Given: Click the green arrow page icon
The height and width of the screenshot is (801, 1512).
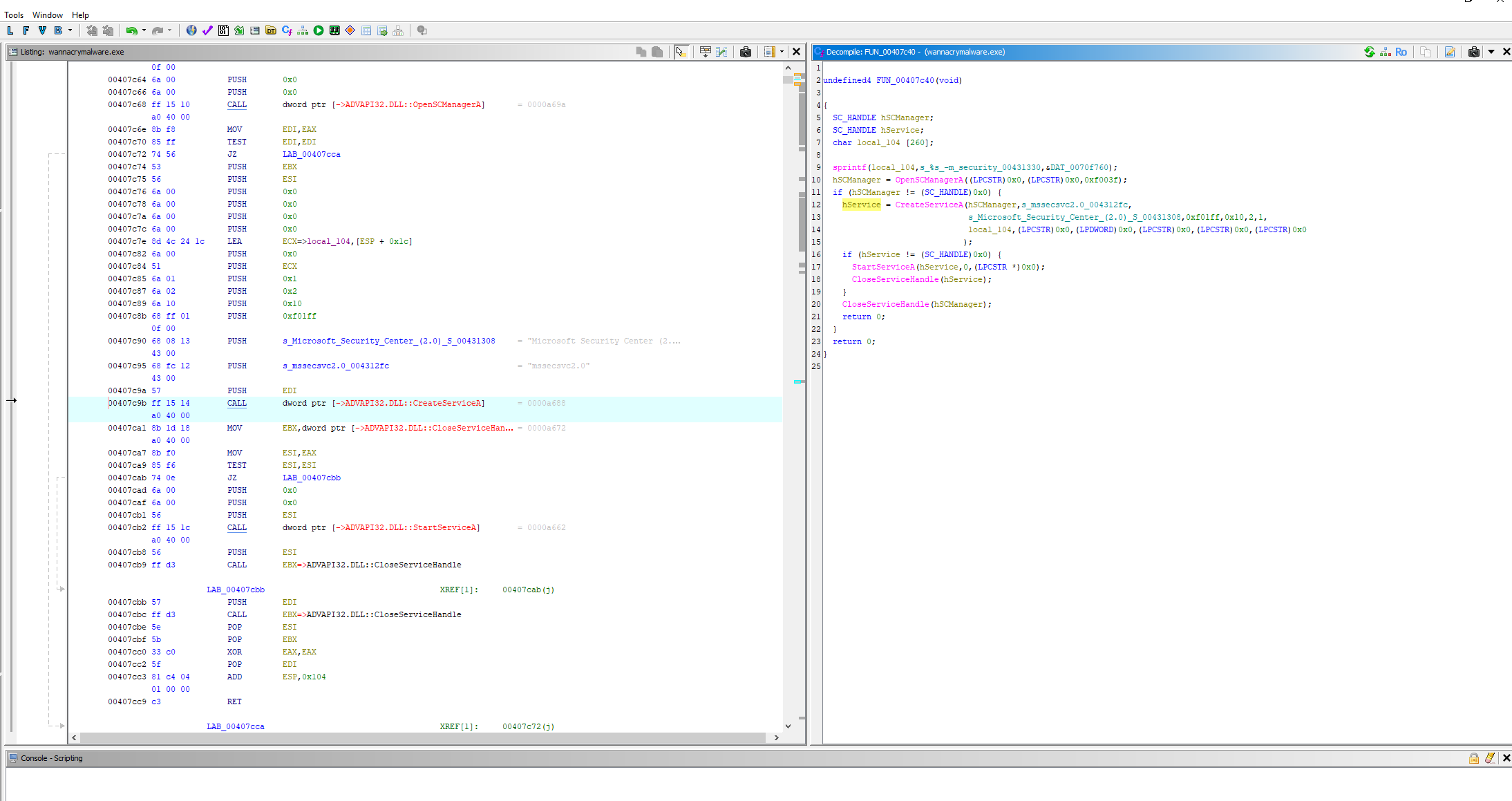Looking at the screenshot, I should 239,30.
